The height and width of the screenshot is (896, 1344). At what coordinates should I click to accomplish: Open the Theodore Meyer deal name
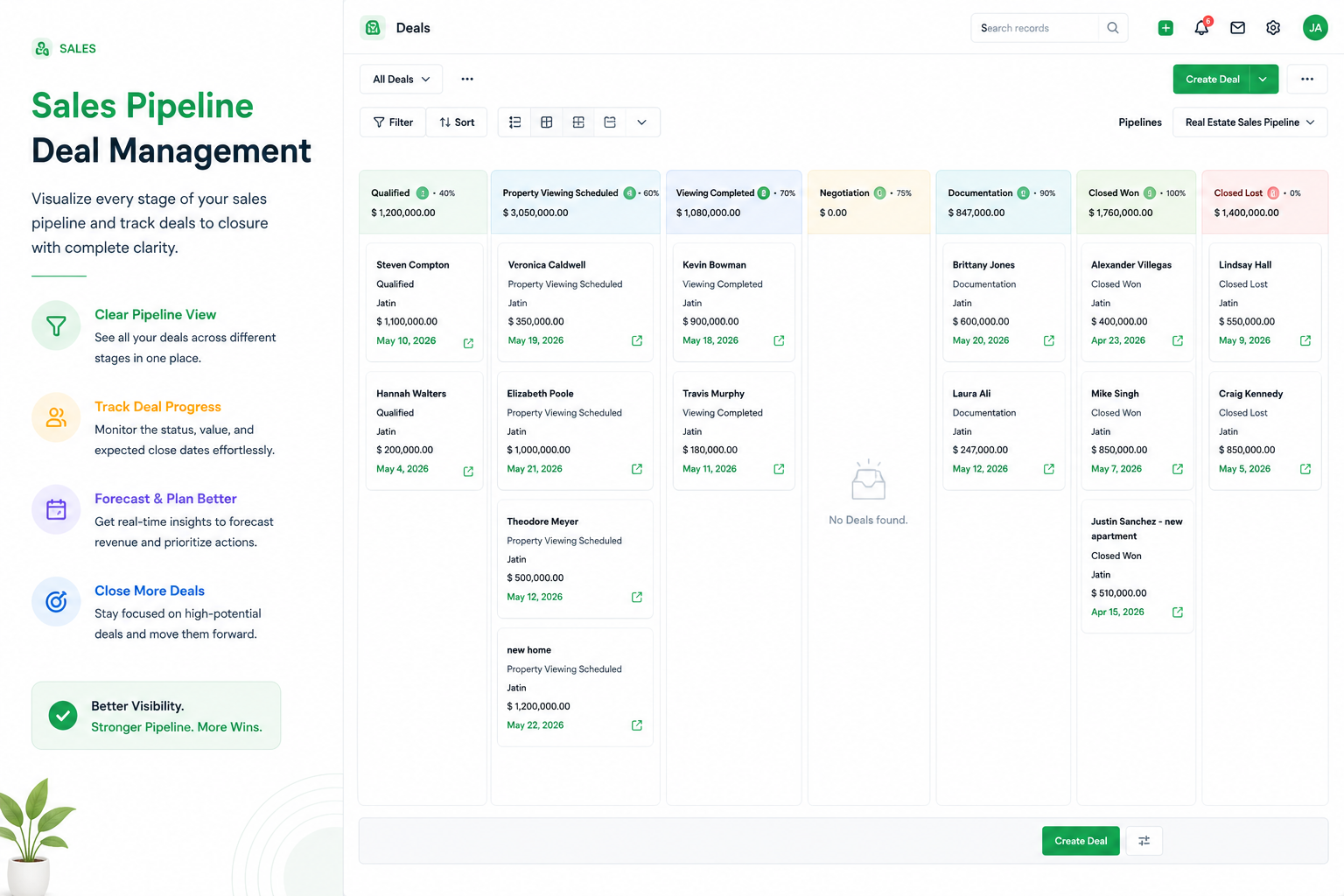[x=542, y=521]
